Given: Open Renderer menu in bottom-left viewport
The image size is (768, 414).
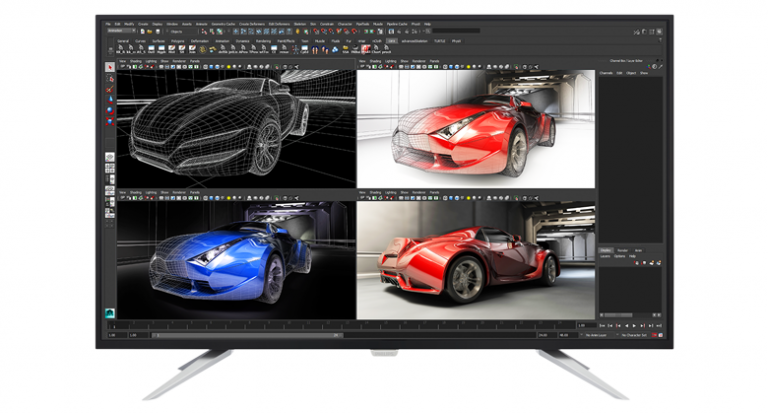Looking at the screenshot, I should (178, 191).
